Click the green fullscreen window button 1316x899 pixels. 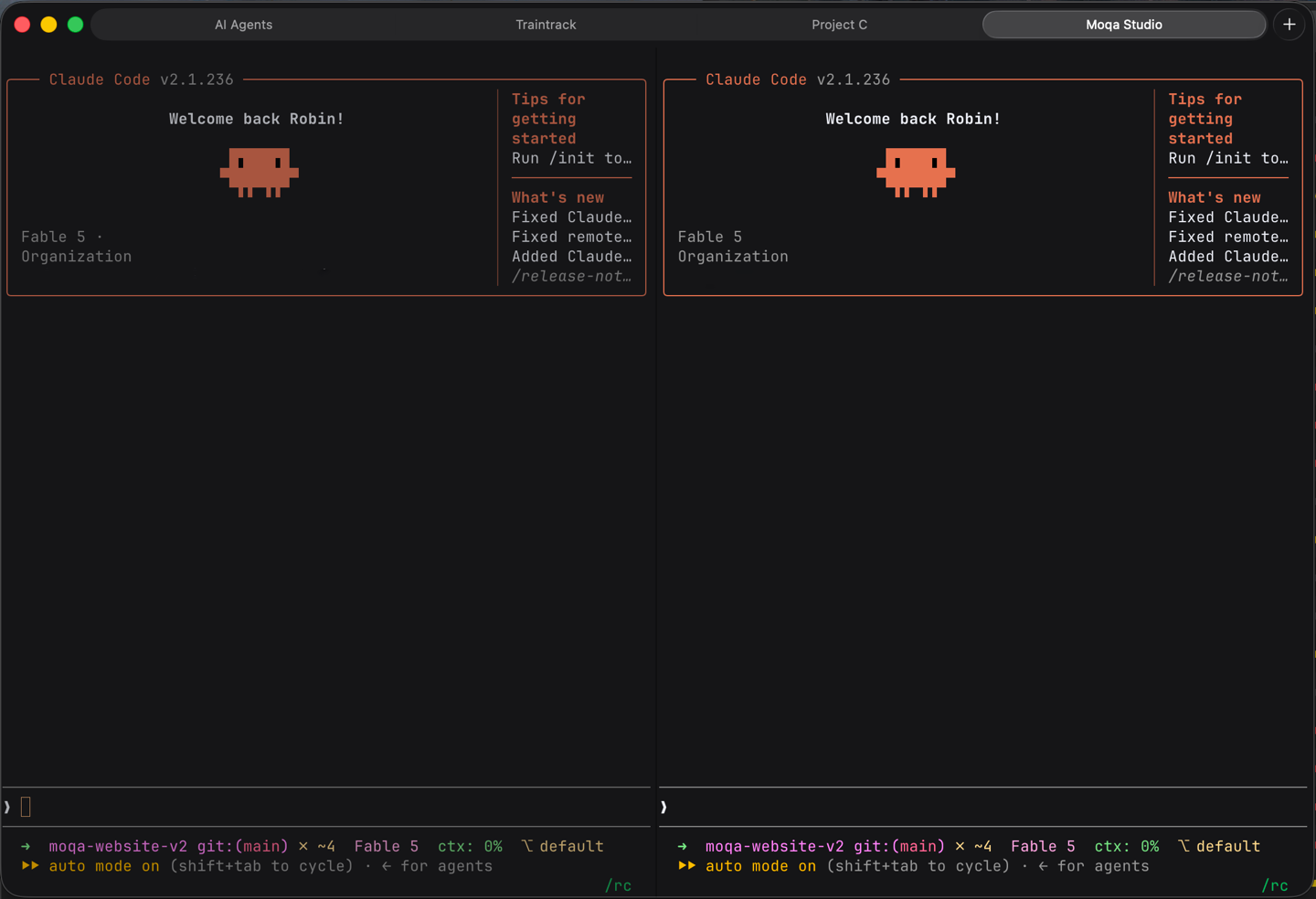point(76,25)
